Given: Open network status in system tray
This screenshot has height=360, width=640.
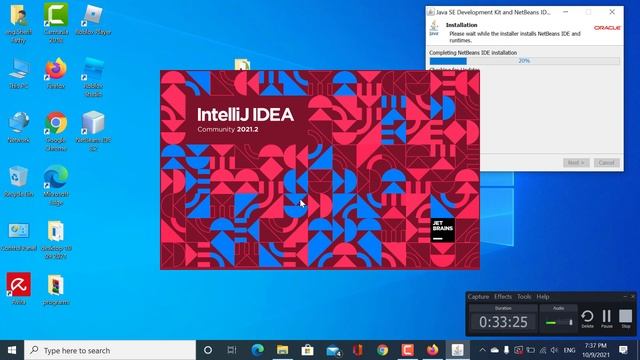Looking at the screenshot, I should point(542,350).
